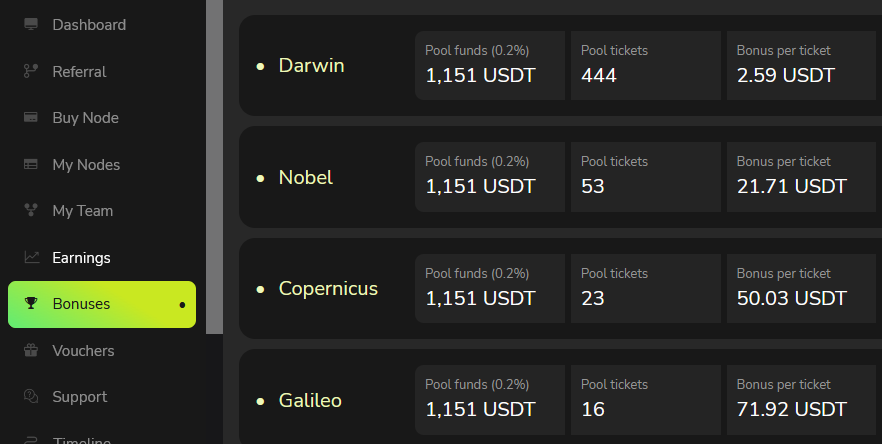Go to My Nodes page
882x444 pixels.
point(85,164)
